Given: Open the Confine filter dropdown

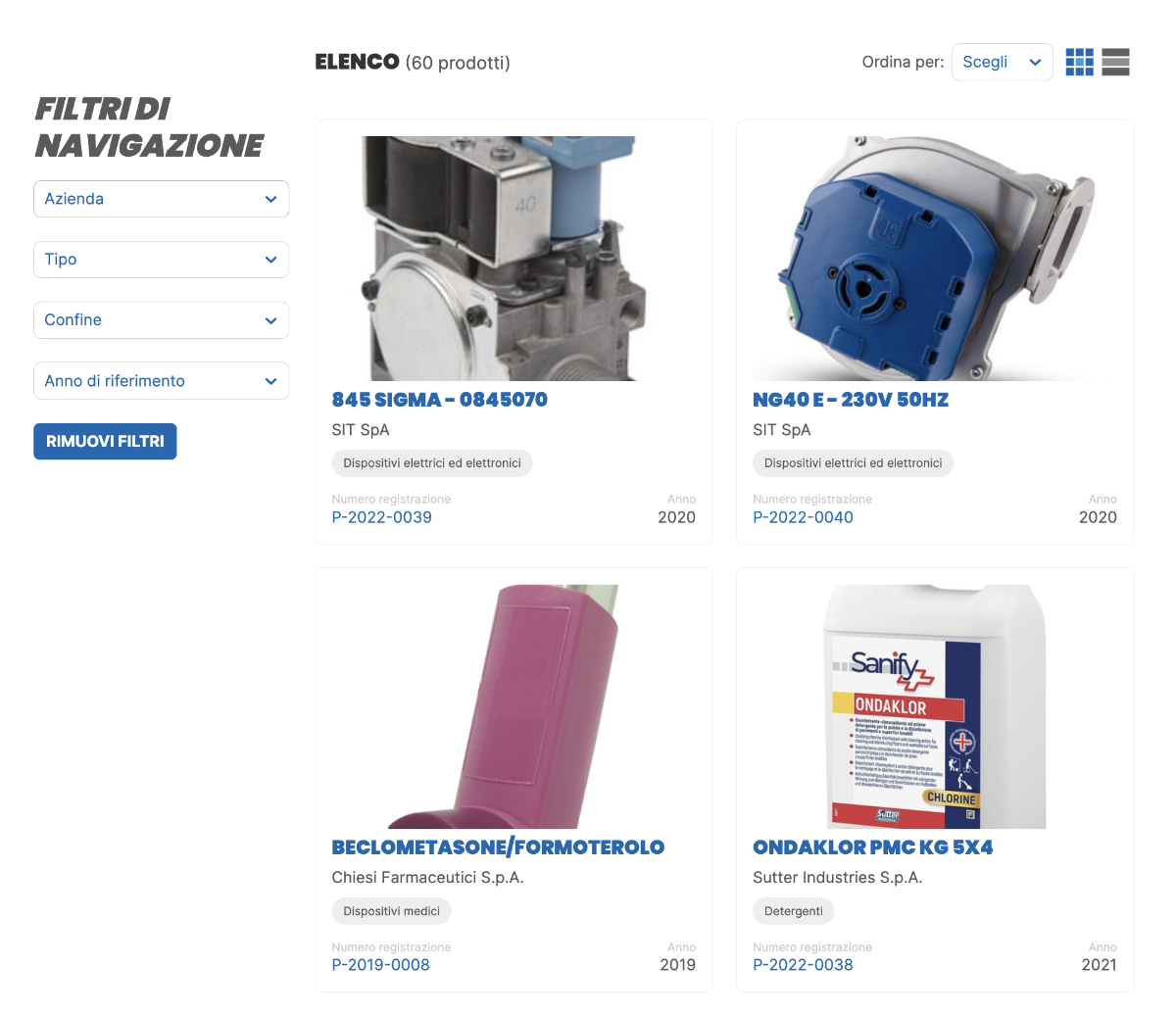Looking at the screenshot, I should (162, 320).
